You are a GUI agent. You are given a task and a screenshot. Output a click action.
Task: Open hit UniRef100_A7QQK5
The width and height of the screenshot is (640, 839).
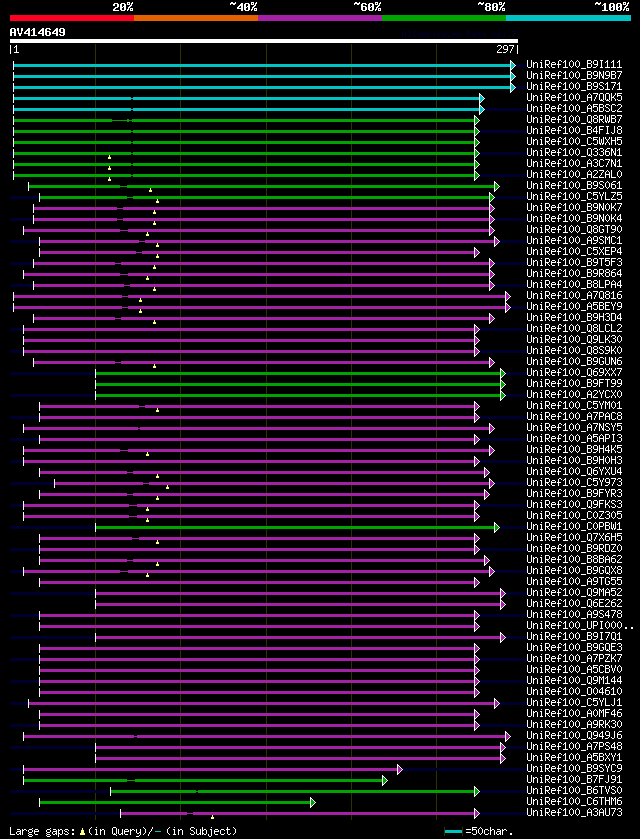click(574, 98)
